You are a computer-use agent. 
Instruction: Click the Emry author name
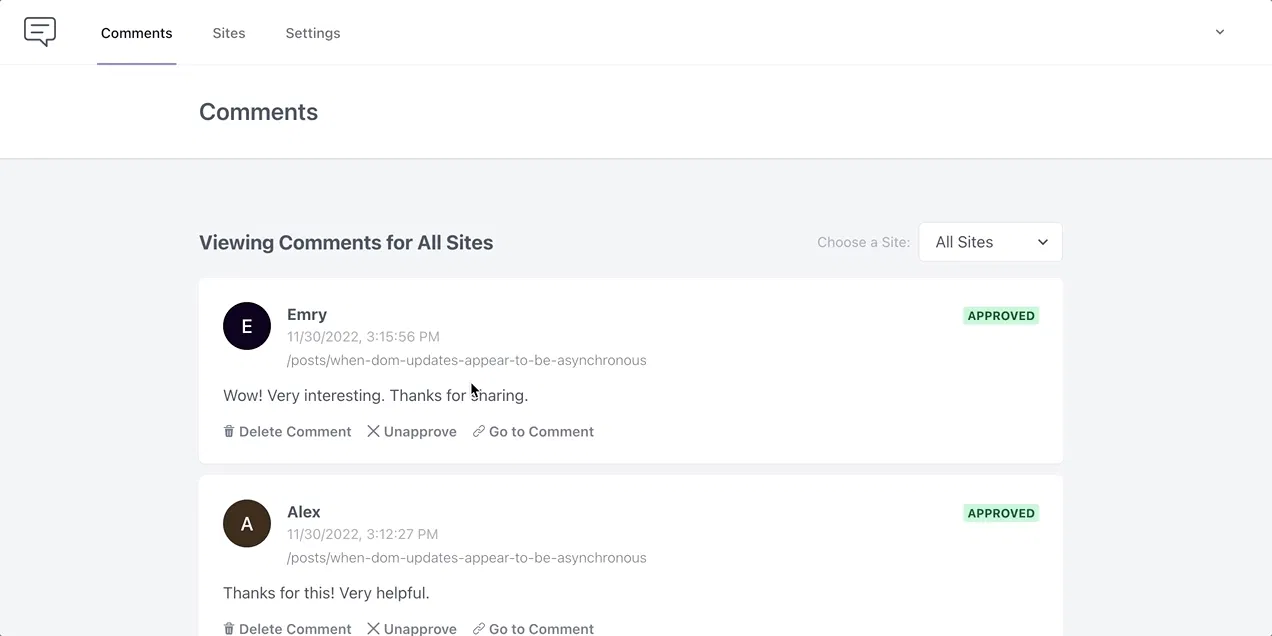coord(307,314)
